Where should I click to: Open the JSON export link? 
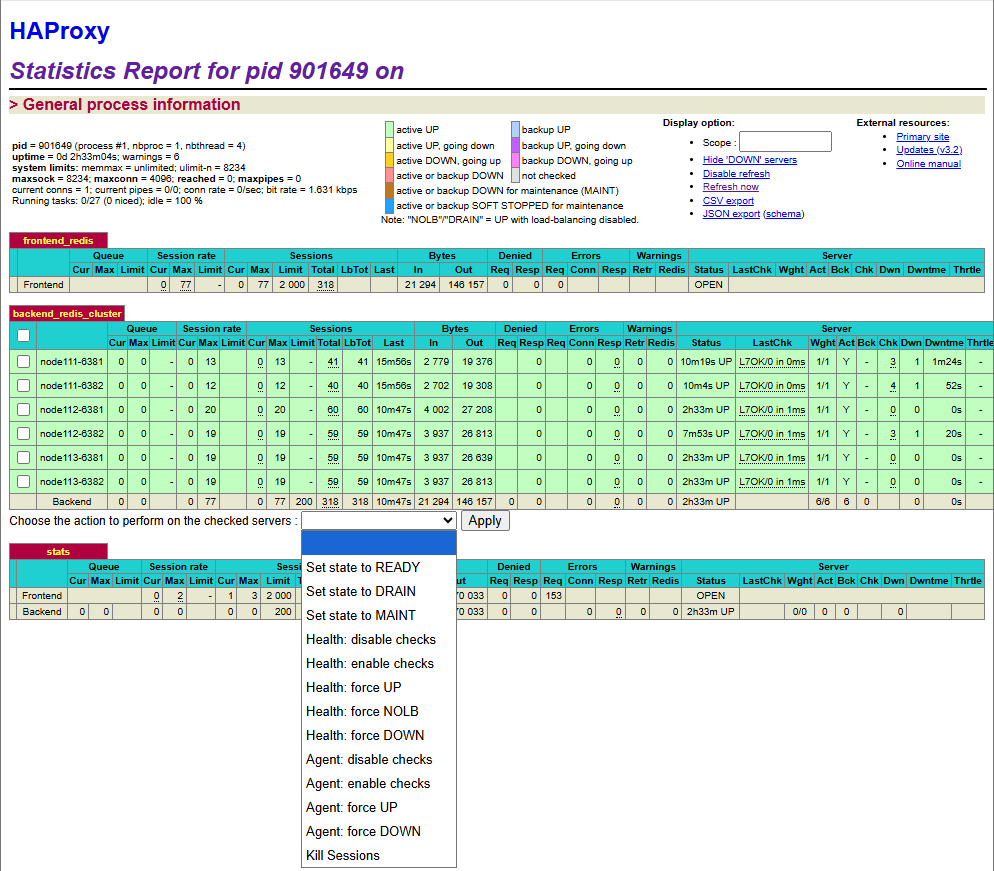click(731, 214)
